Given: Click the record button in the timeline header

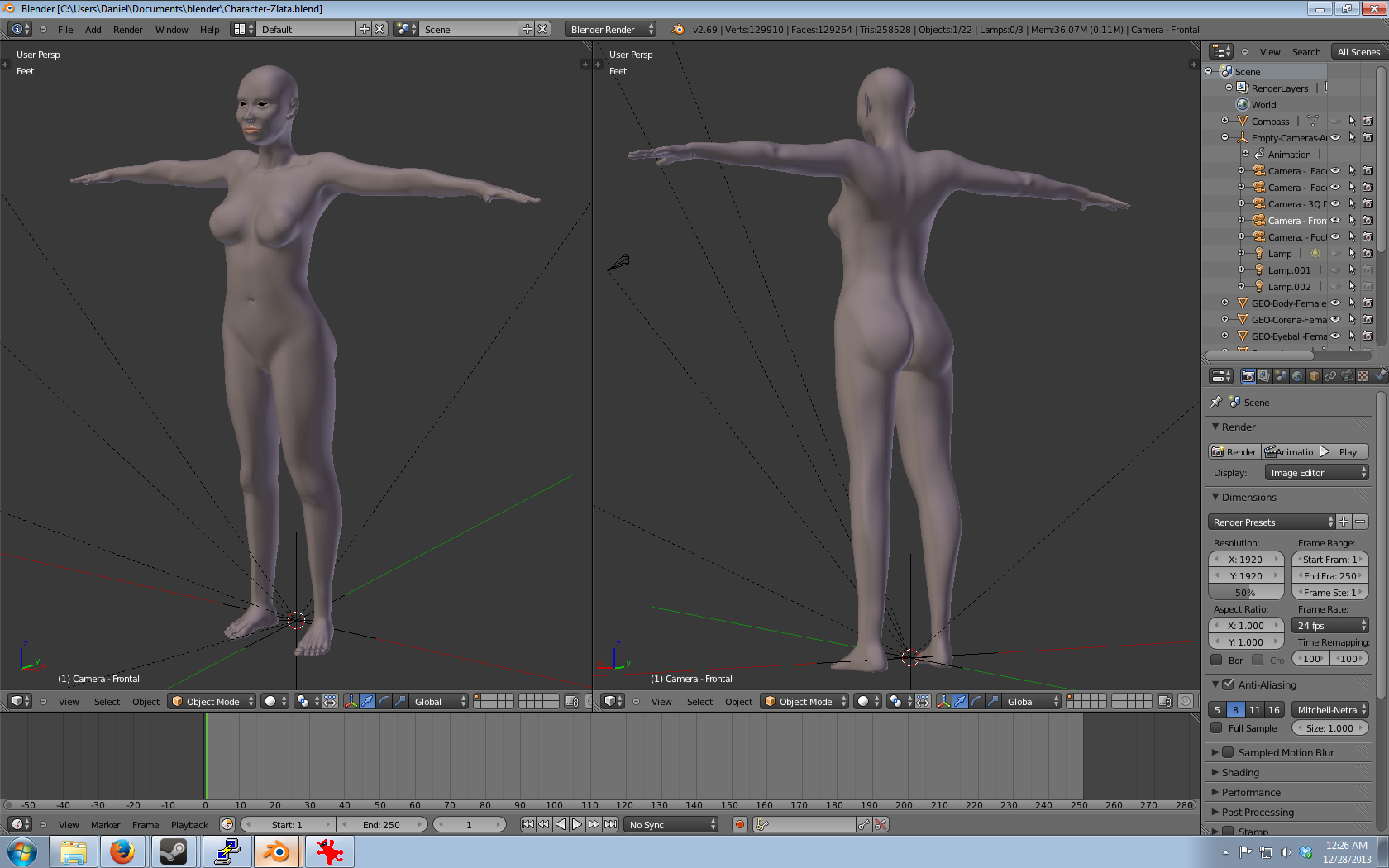Looking at the screenshot, I should click(x=740, y=824).
